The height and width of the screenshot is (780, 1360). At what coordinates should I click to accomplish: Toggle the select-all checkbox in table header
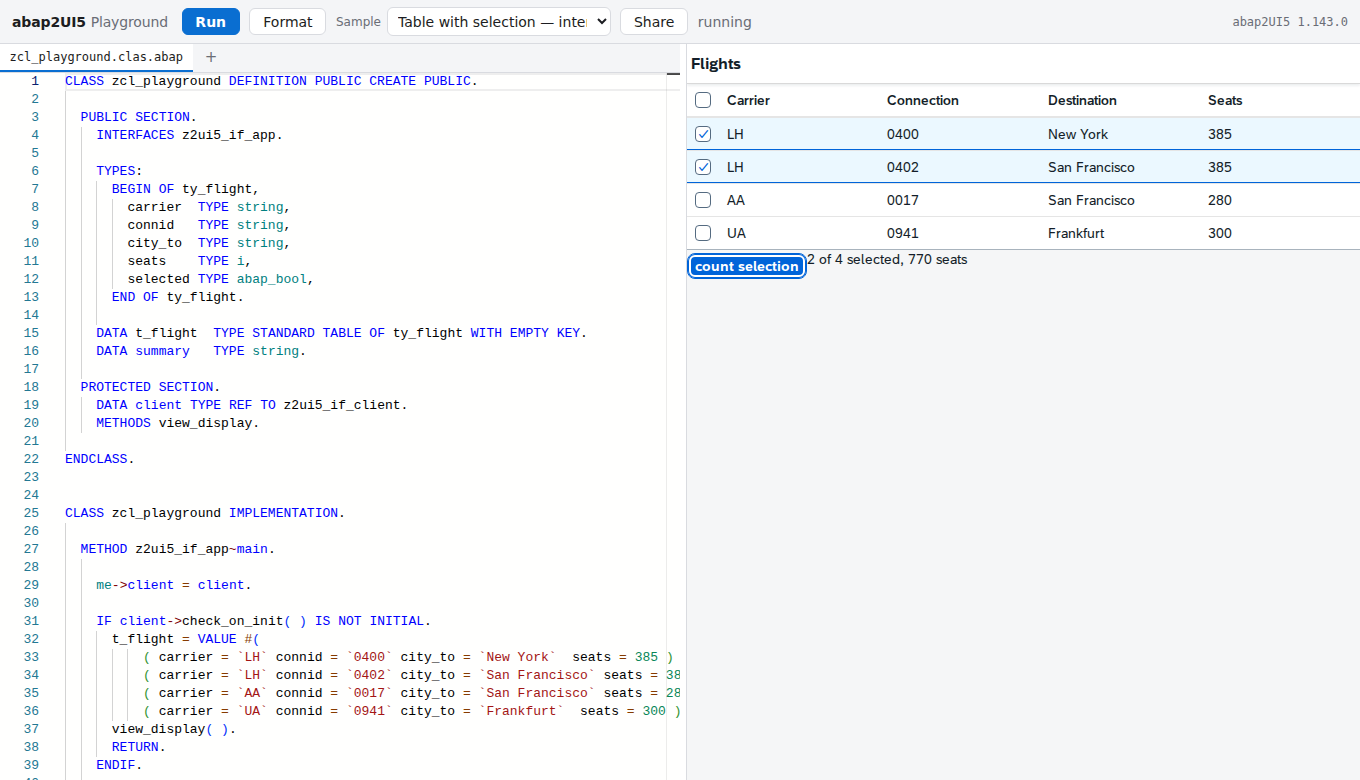point(703,100)
